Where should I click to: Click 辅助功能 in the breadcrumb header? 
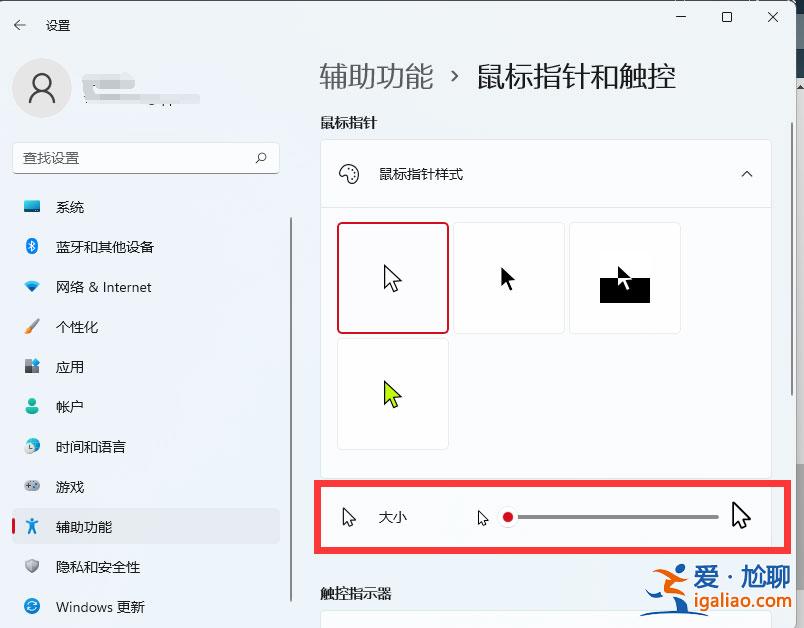(x=376, y=76)
